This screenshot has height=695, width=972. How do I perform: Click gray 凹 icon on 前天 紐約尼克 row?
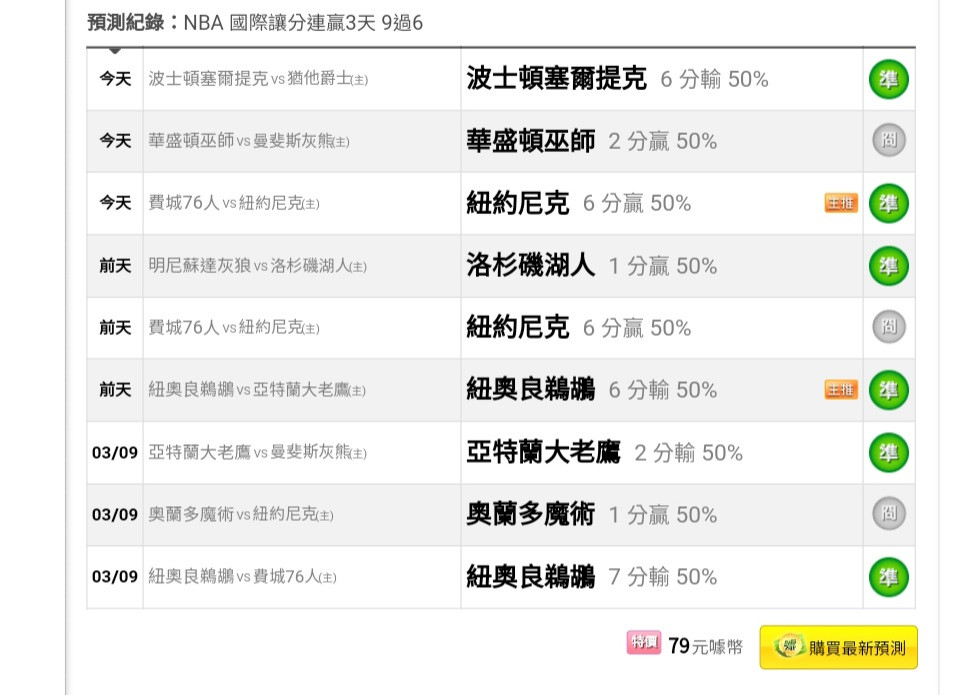(889, 327)
